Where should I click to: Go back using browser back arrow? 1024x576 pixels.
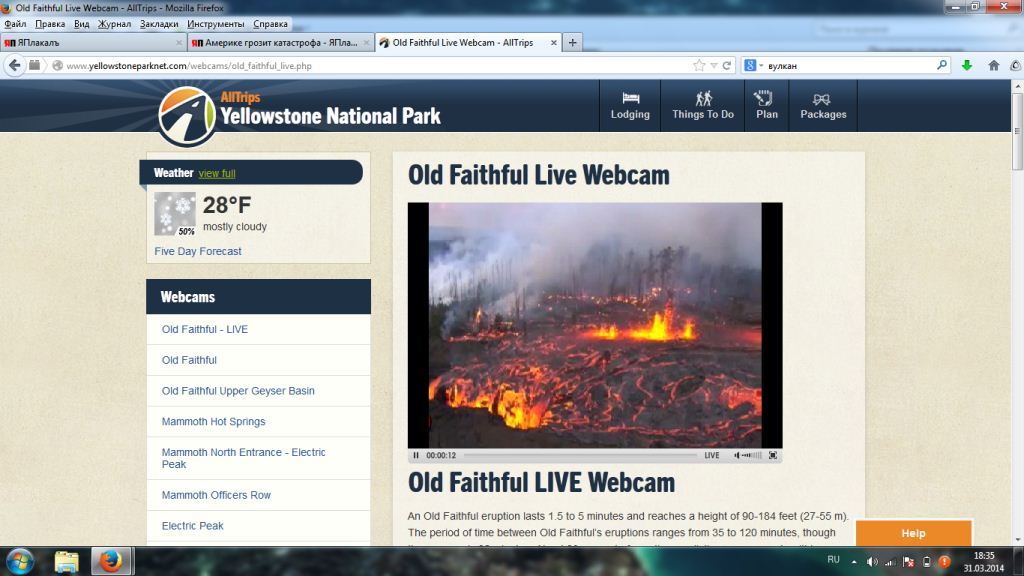(14, 65)
